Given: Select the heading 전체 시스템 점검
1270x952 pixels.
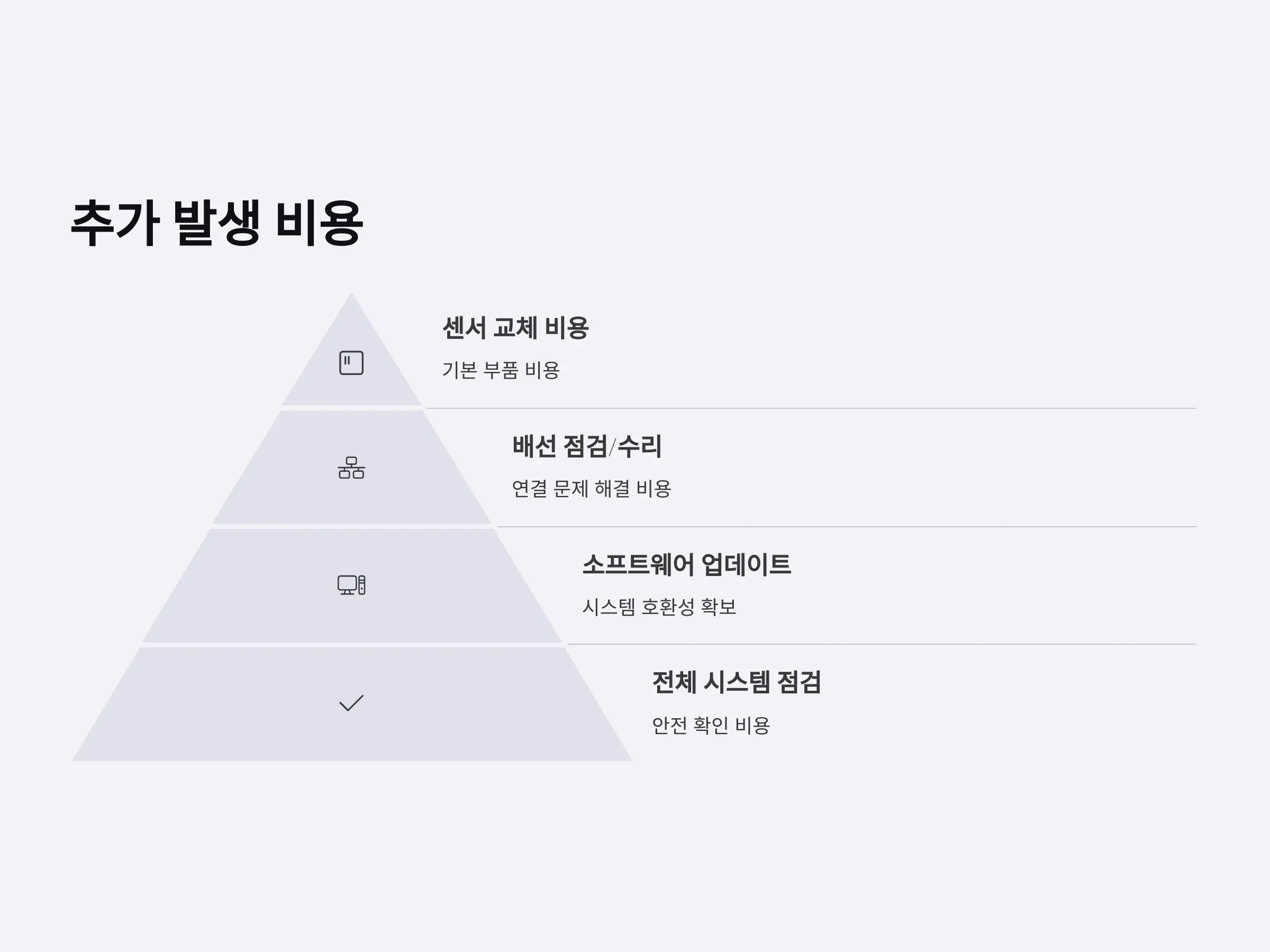Looking at the screenshot, I should (737, 683).
